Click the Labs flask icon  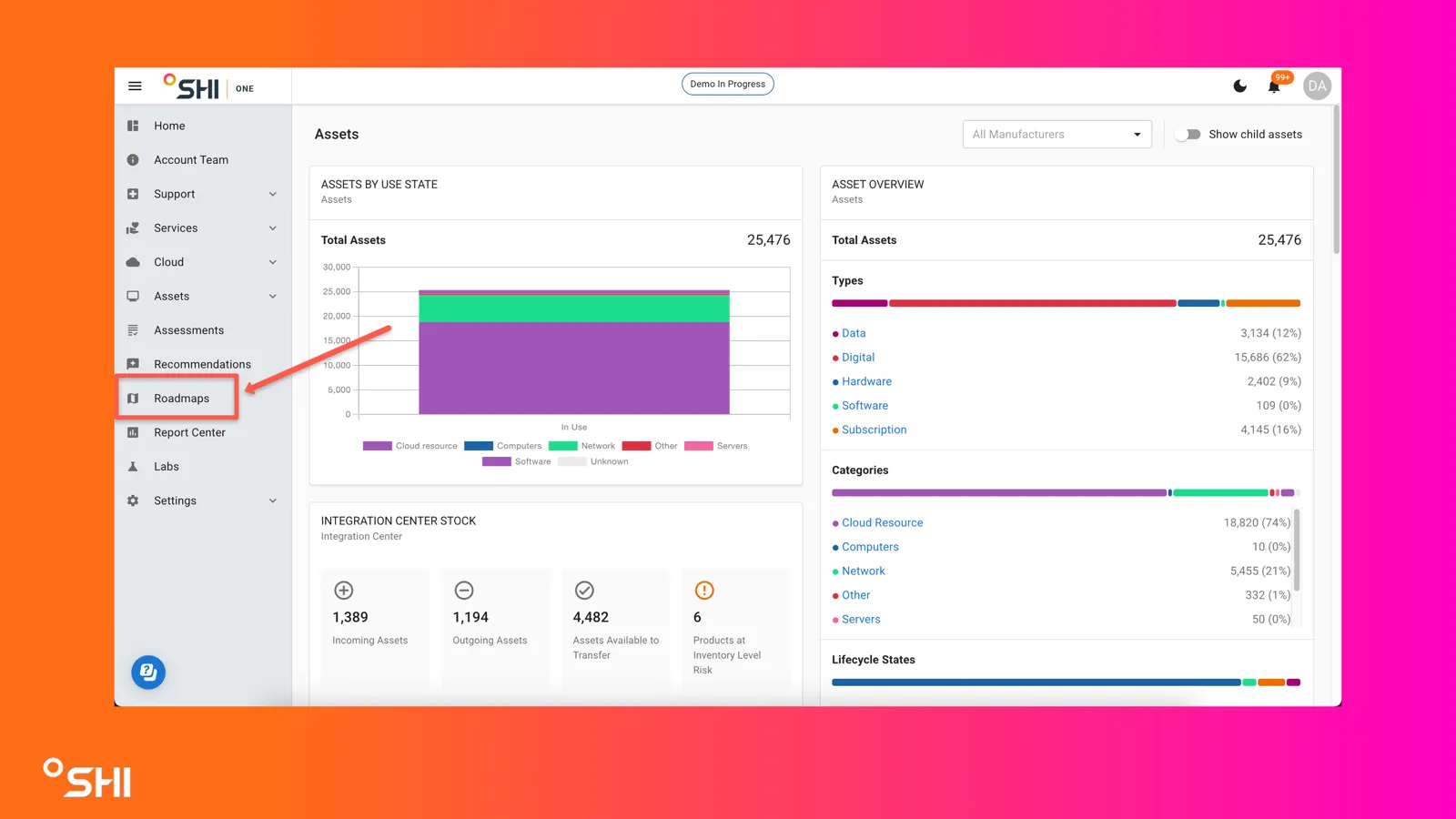click(x=133, y=467)
